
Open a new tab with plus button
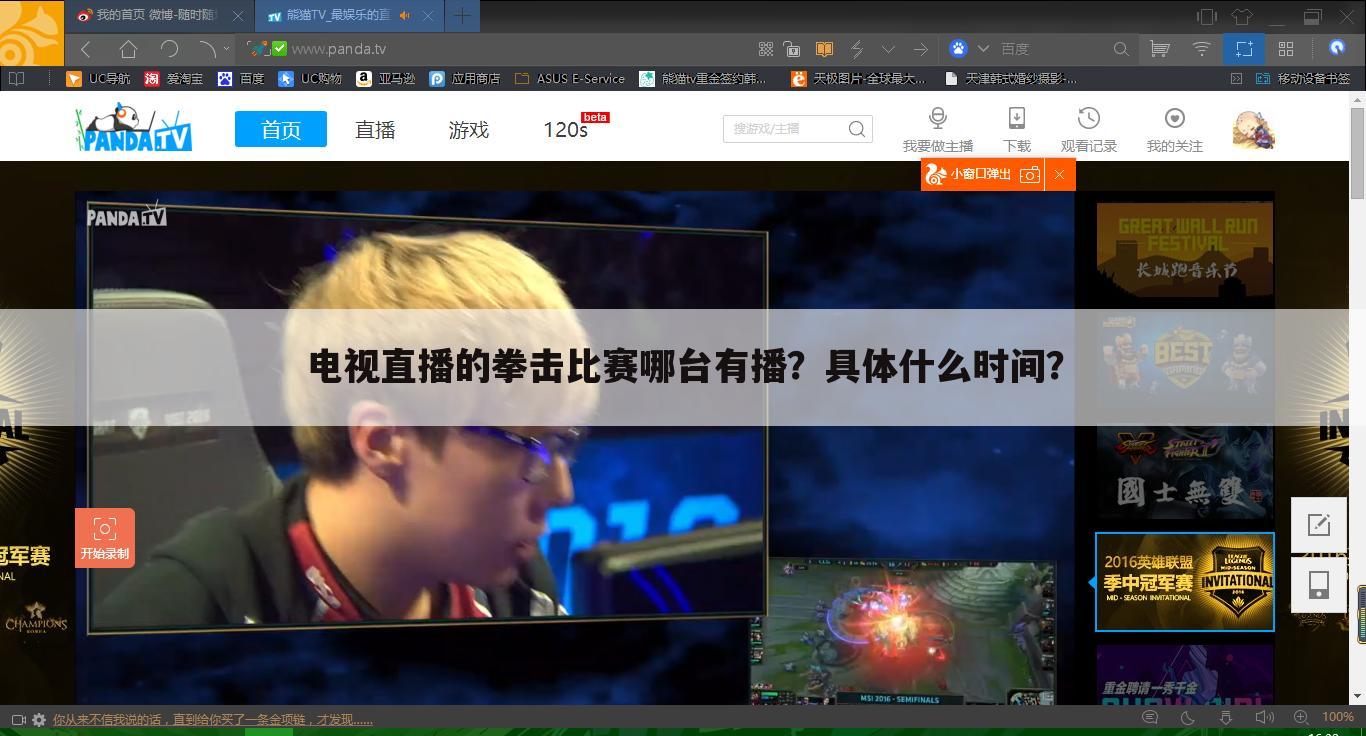(462, 16)
